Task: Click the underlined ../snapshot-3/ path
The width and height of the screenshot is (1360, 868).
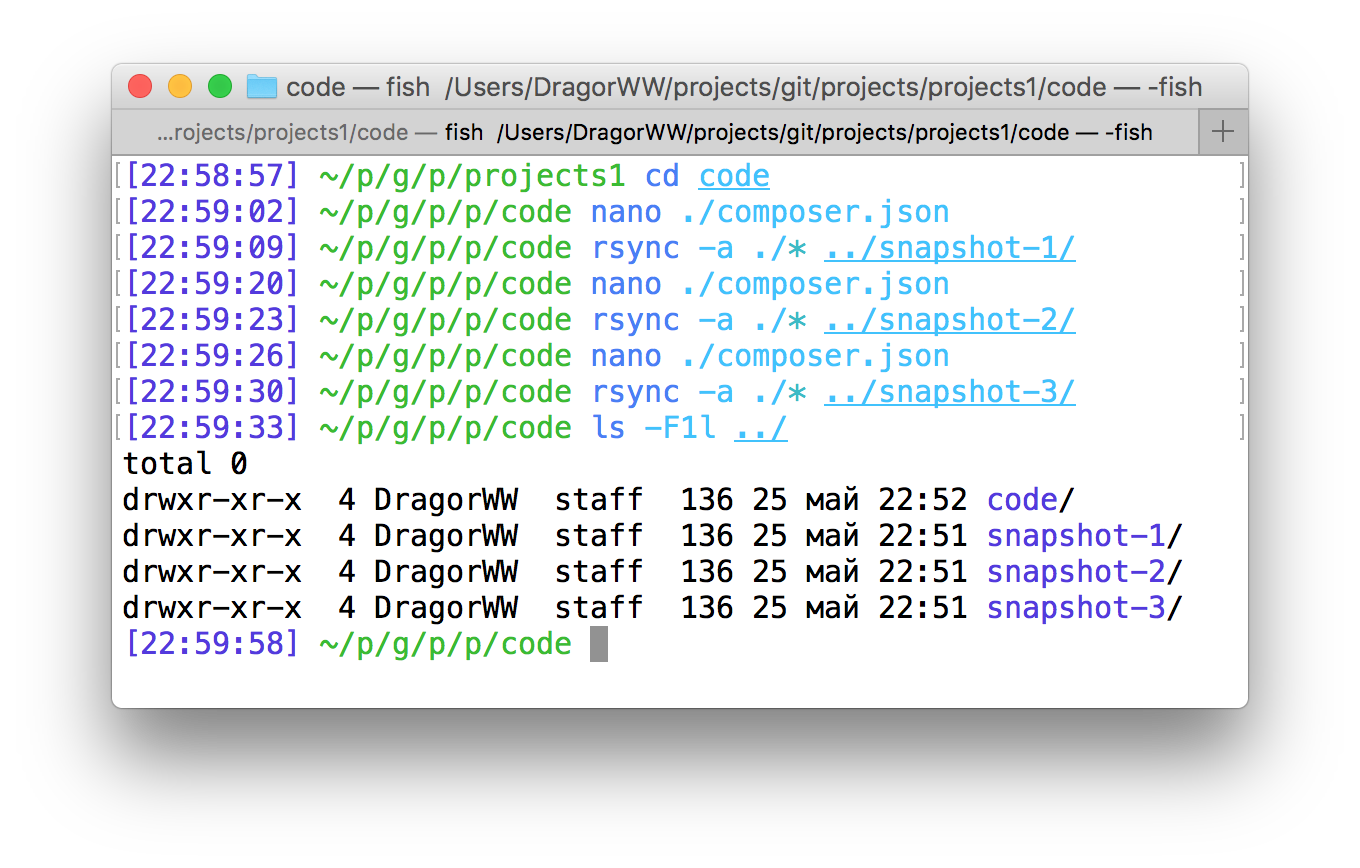Action: tap(950, 392)
